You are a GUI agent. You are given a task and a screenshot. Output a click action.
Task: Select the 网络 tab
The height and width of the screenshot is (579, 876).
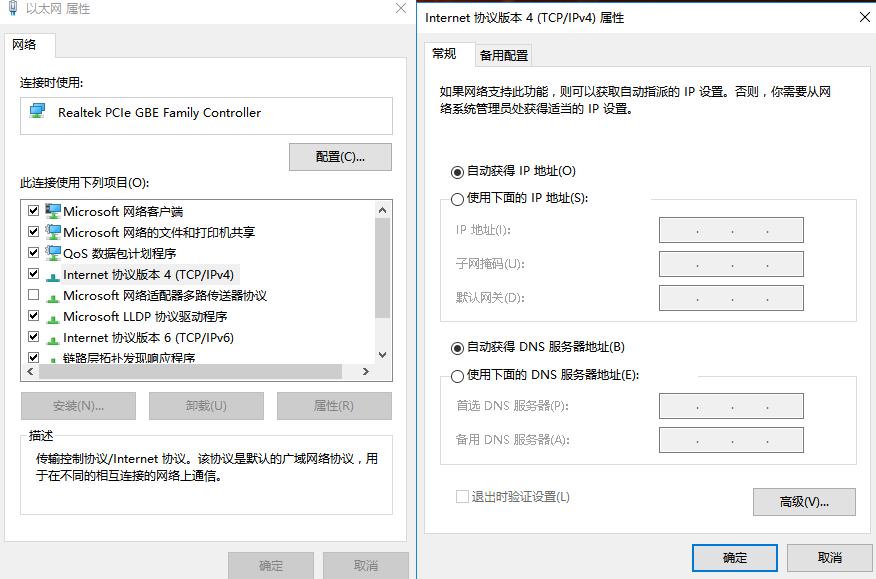tap(24, 45)
